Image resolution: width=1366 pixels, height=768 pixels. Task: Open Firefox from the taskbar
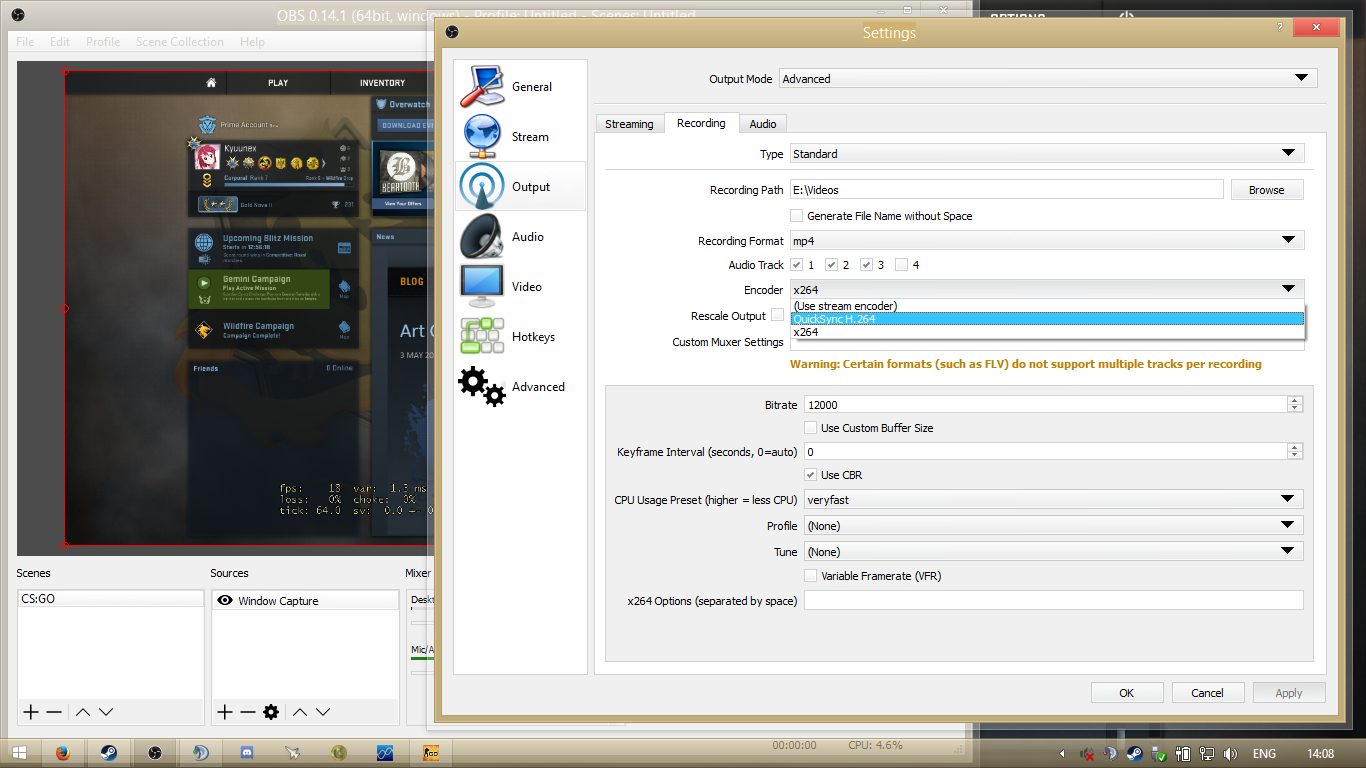pos(62,753)
